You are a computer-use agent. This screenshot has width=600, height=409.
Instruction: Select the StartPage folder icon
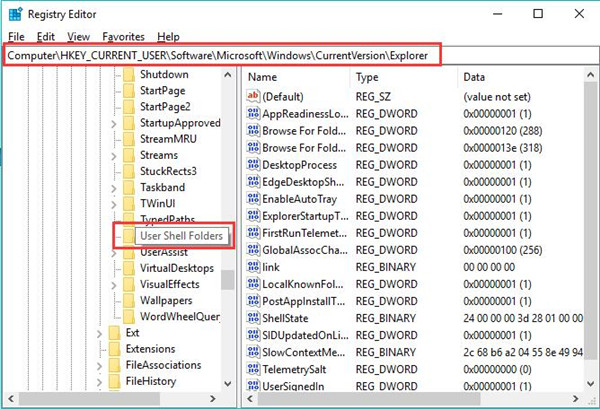(129, 90)
